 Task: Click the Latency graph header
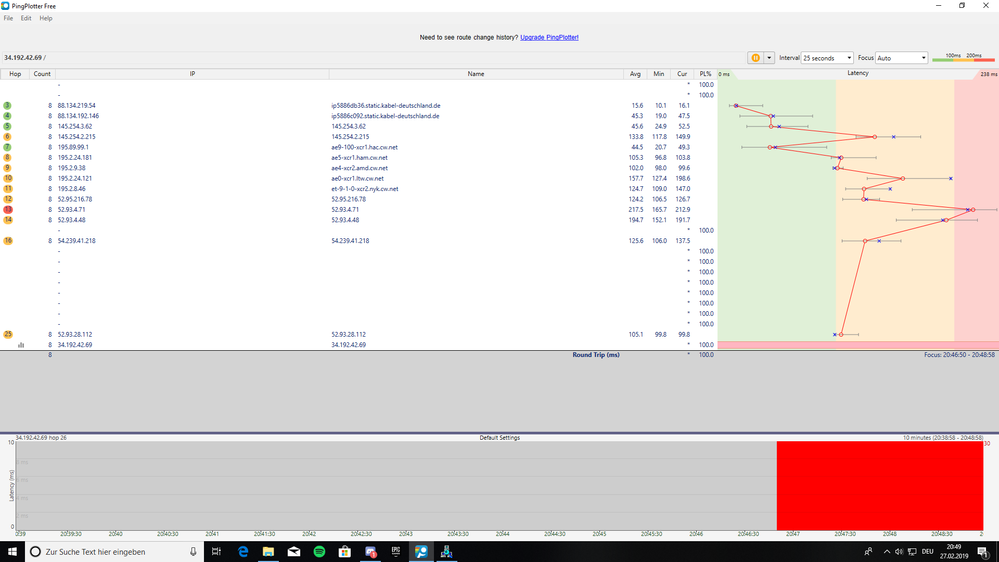click(x=858, y=73)
